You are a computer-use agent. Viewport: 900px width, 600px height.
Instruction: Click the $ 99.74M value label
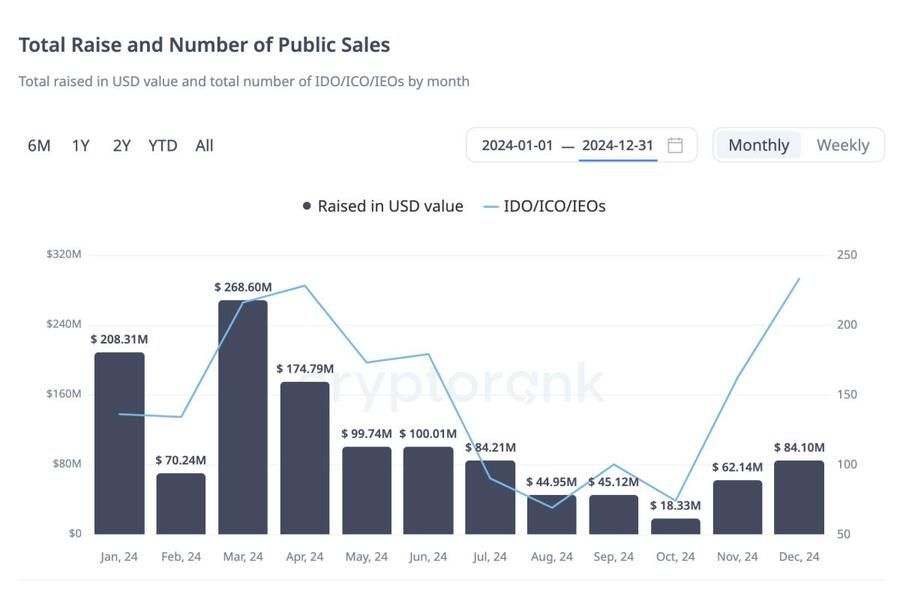tap(367, 433)
